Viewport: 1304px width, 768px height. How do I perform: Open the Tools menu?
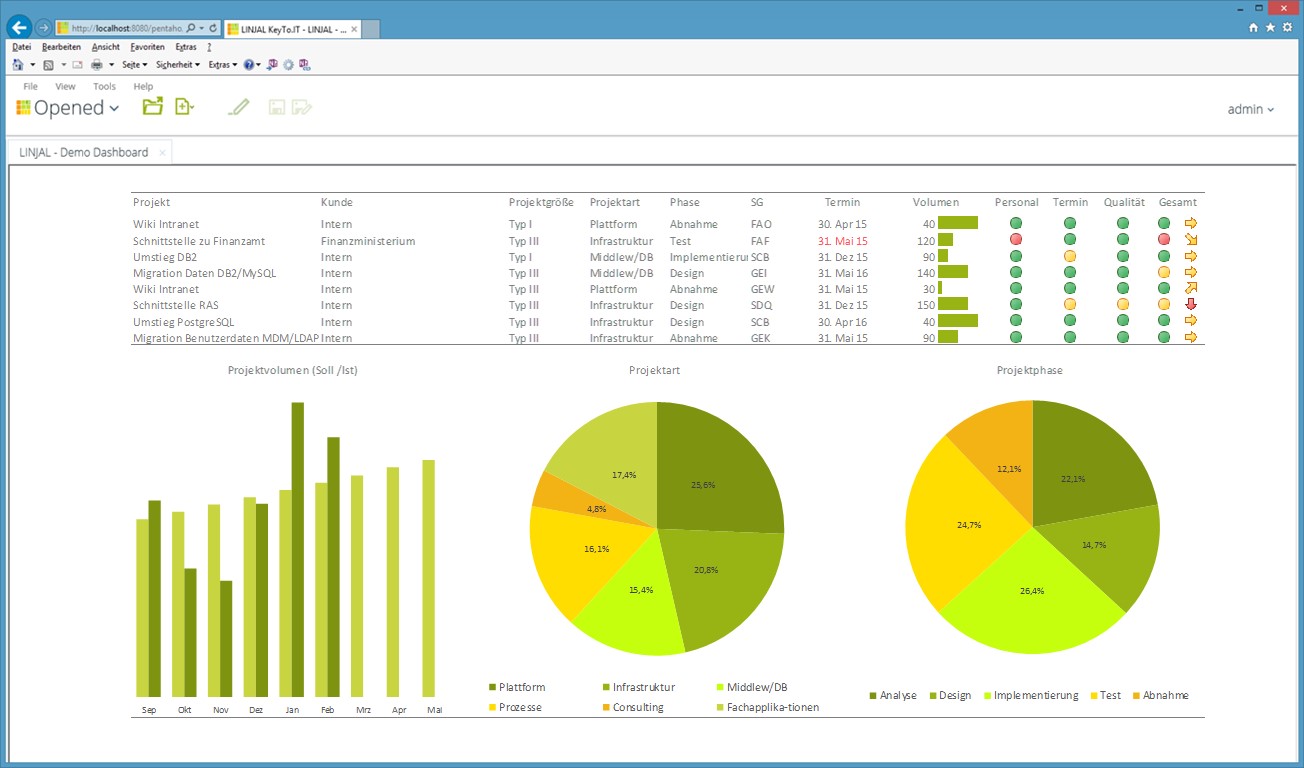[x=104, y=87]
